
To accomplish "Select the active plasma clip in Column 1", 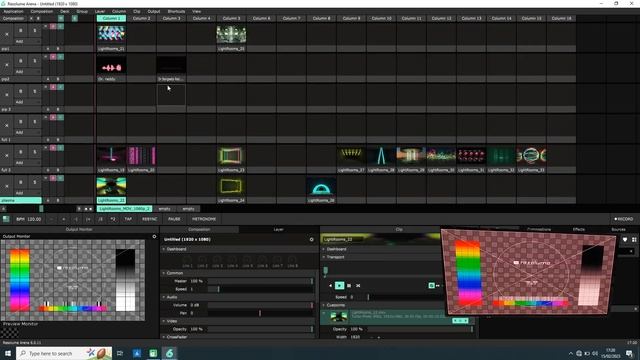I will tap(111, 187).
